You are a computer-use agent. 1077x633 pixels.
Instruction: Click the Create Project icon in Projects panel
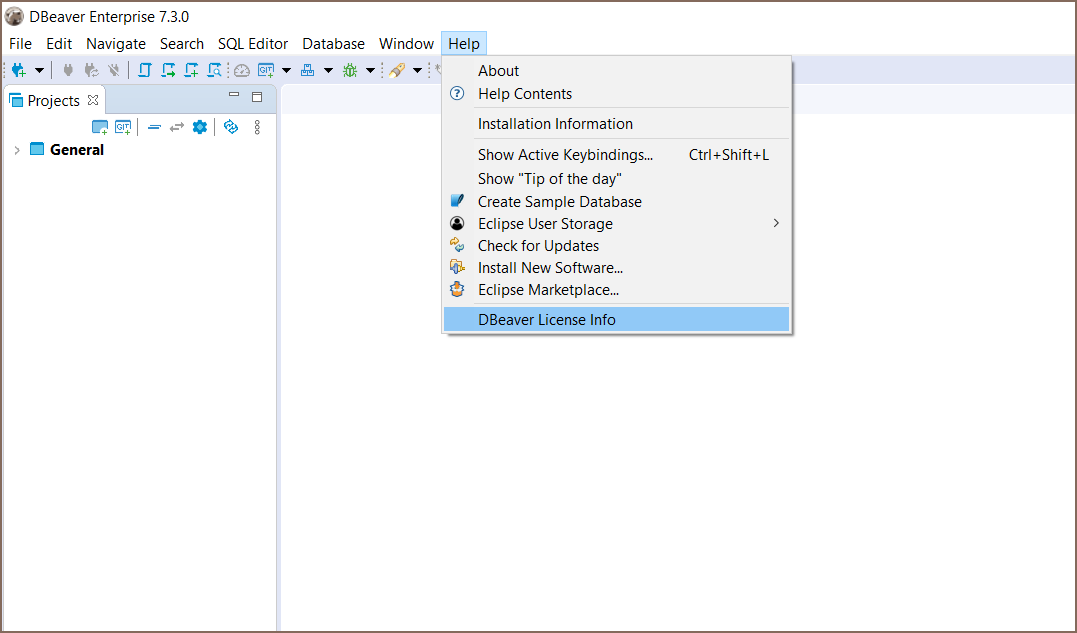(x=100, y=127)
